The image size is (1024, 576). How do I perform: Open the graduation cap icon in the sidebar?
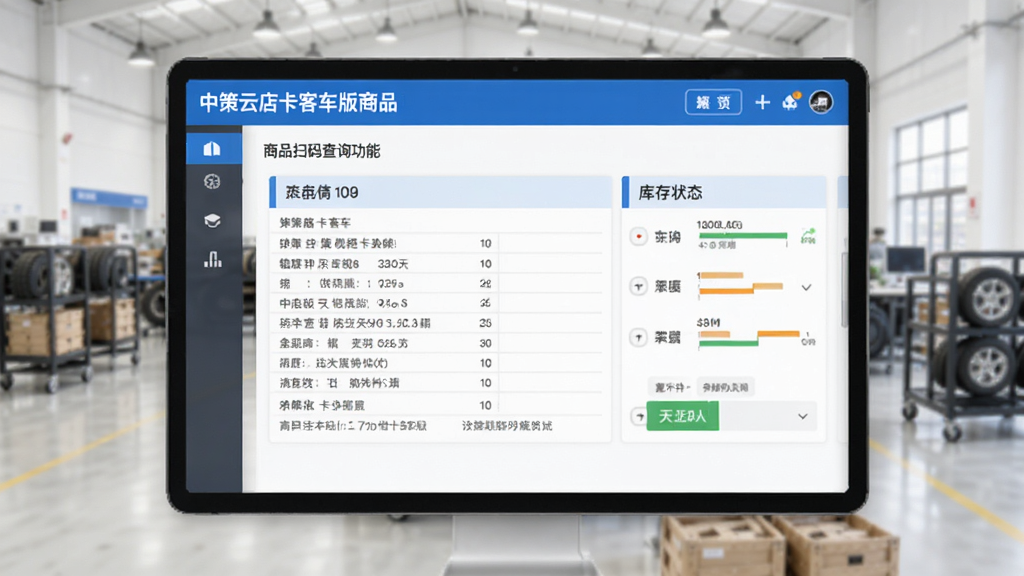(x=212, y=221)
